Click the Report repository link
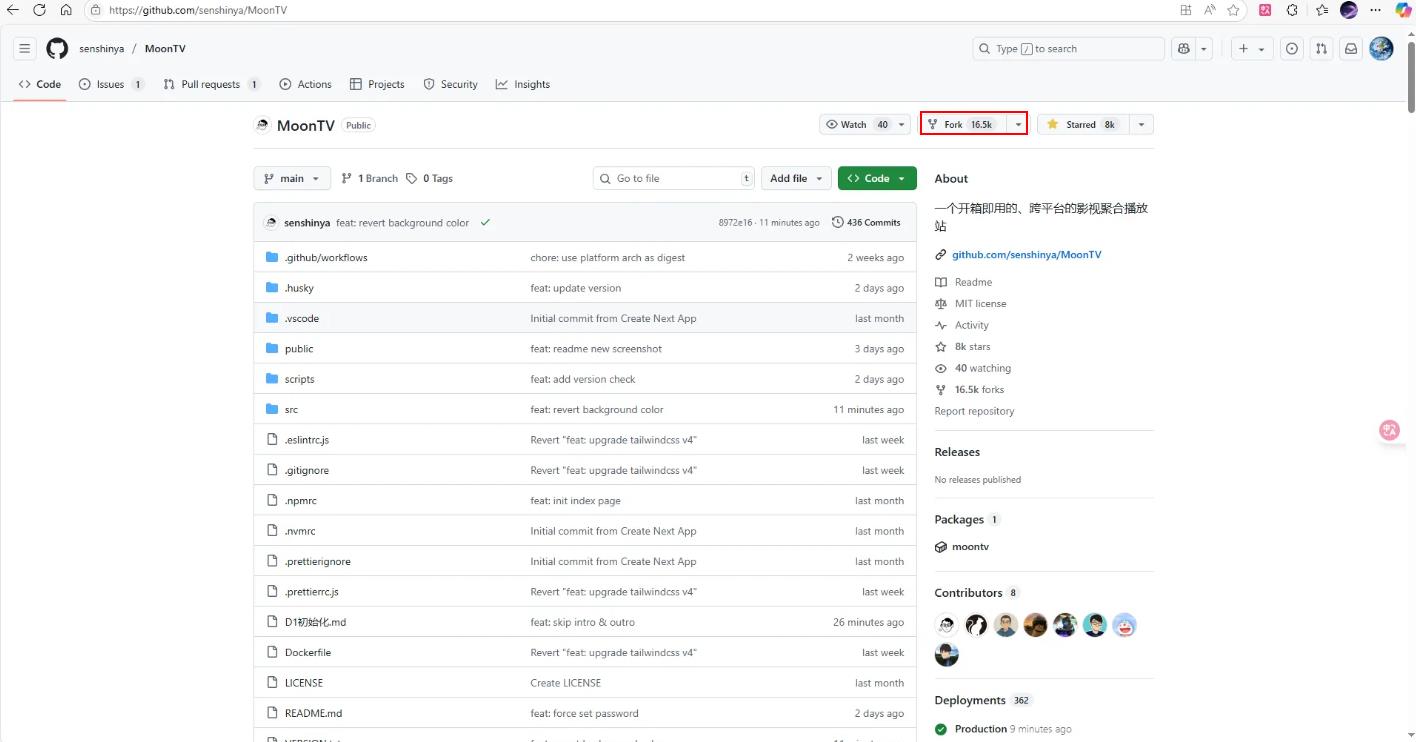This screenshot has height=742, width=1416. pyautogui.click(x=974, y=411)
